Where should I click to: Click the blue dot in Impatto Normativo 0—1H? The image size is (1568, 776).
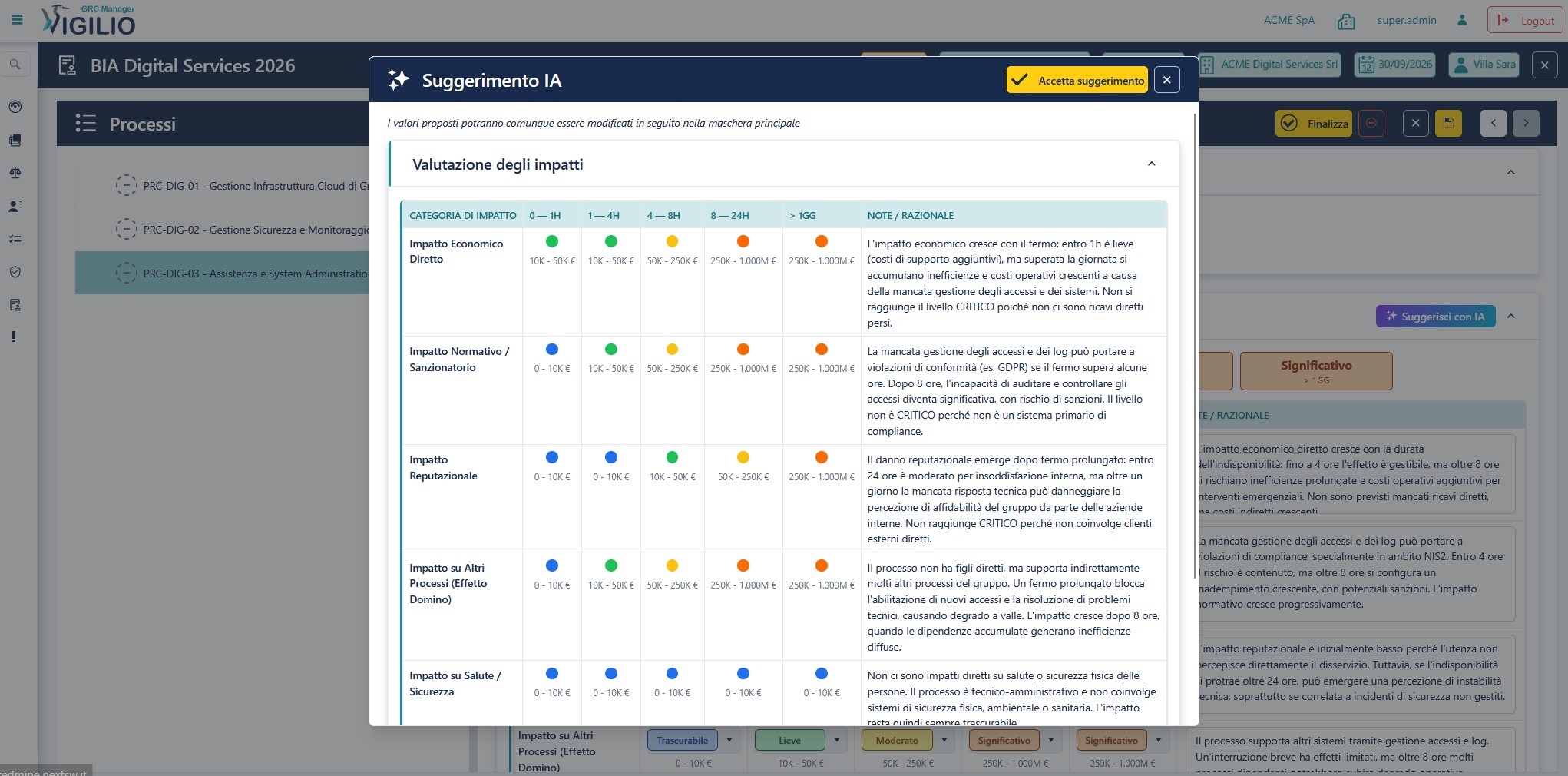(x=551, y=349)
